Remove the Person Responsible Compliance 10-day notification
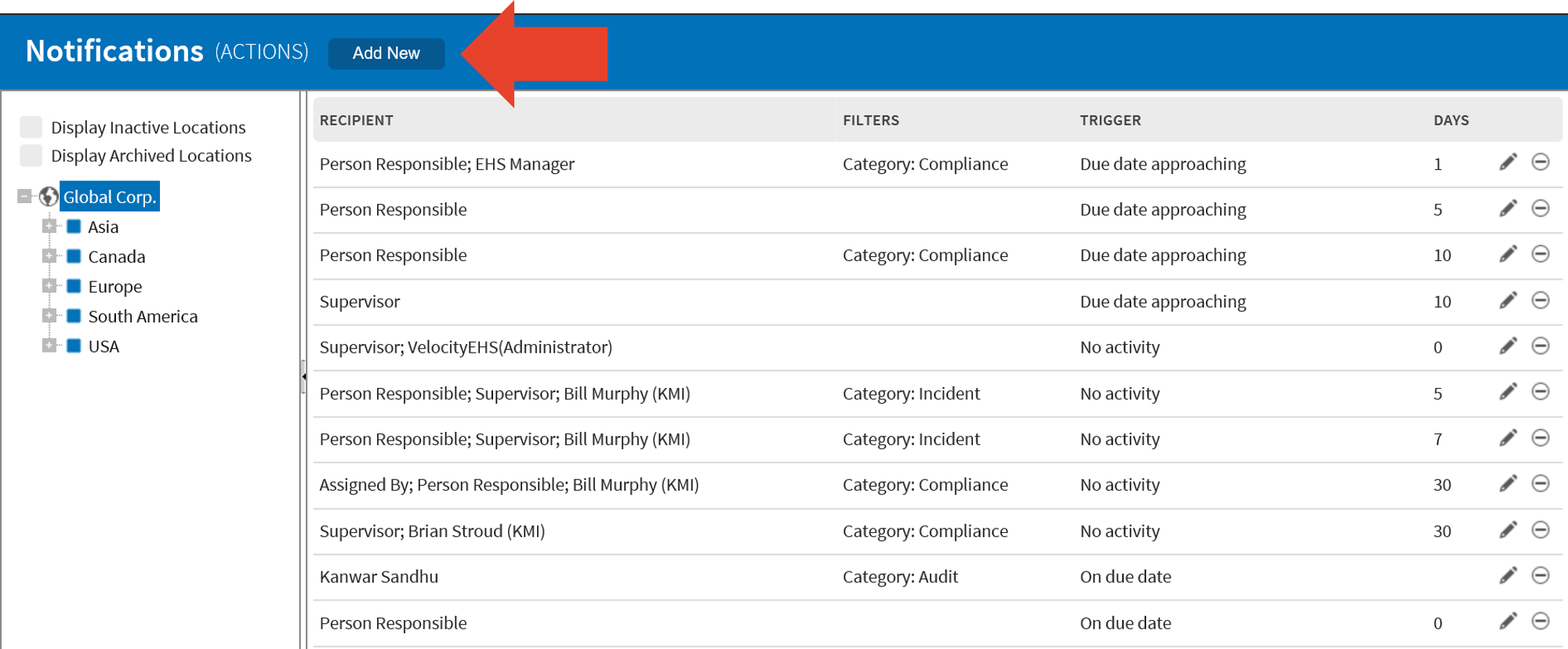 [x=1541, y=254]
